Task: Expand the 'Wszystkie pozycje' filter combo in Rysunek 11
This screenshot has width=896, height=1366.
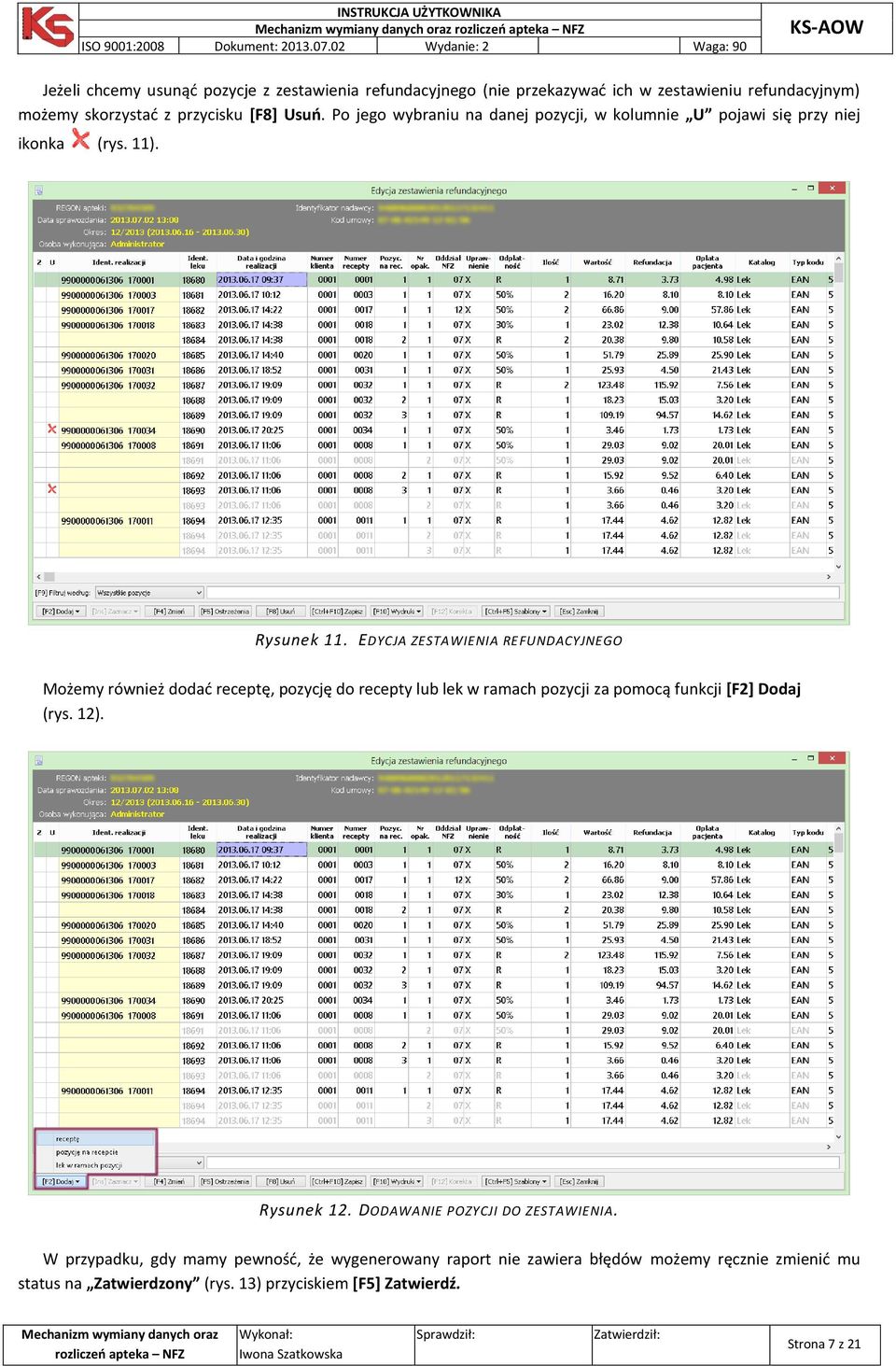Action: 199,593
